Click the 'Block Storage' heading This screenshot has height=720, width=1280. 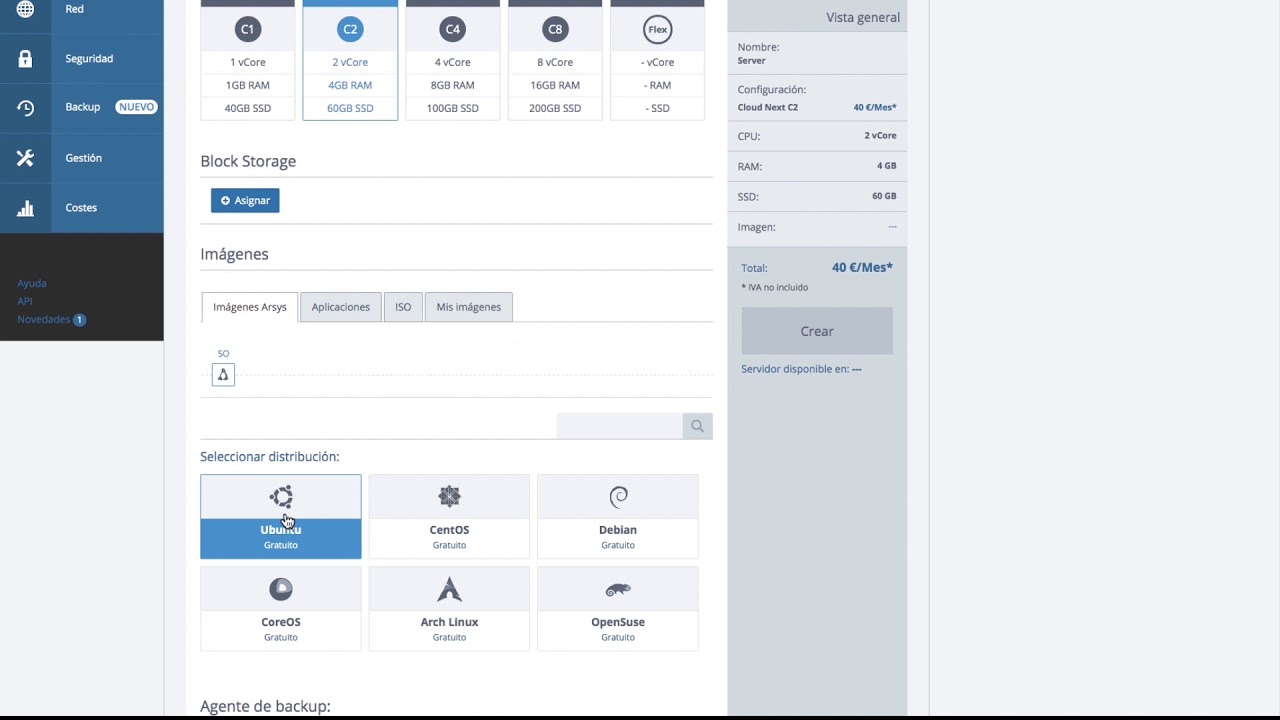tap(248, 161)
